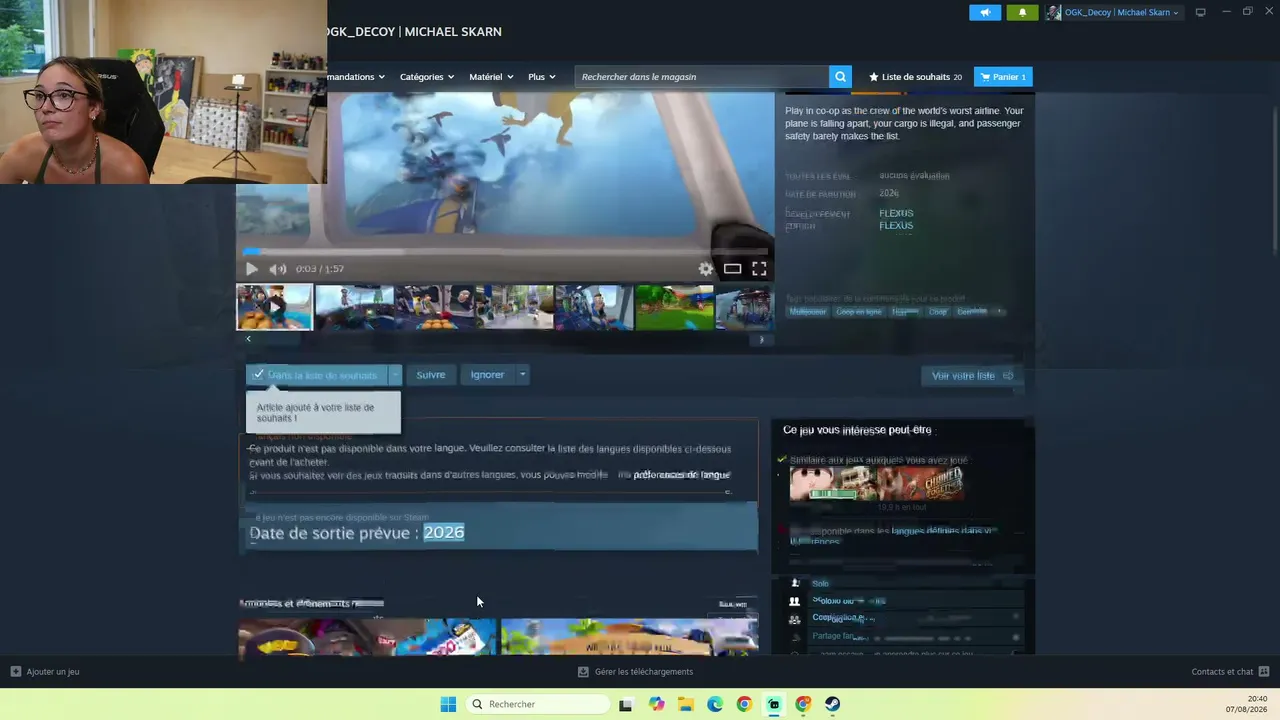Open the Catégories dropdown menu
The height and width of the screenshot is (720, 1280).
pos(427,77)
